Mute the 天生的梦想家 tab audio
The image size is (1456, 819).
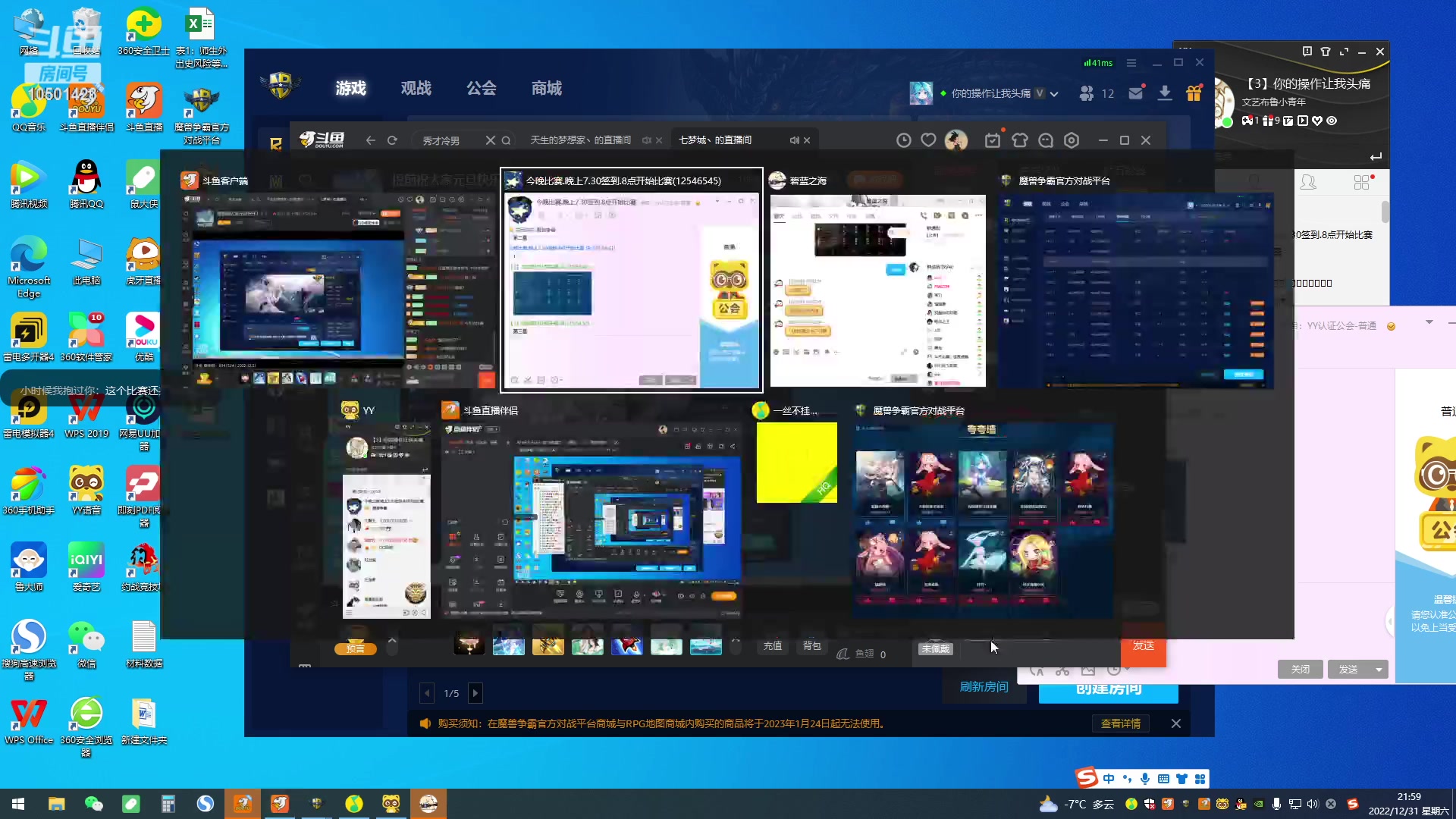(646, 140)
